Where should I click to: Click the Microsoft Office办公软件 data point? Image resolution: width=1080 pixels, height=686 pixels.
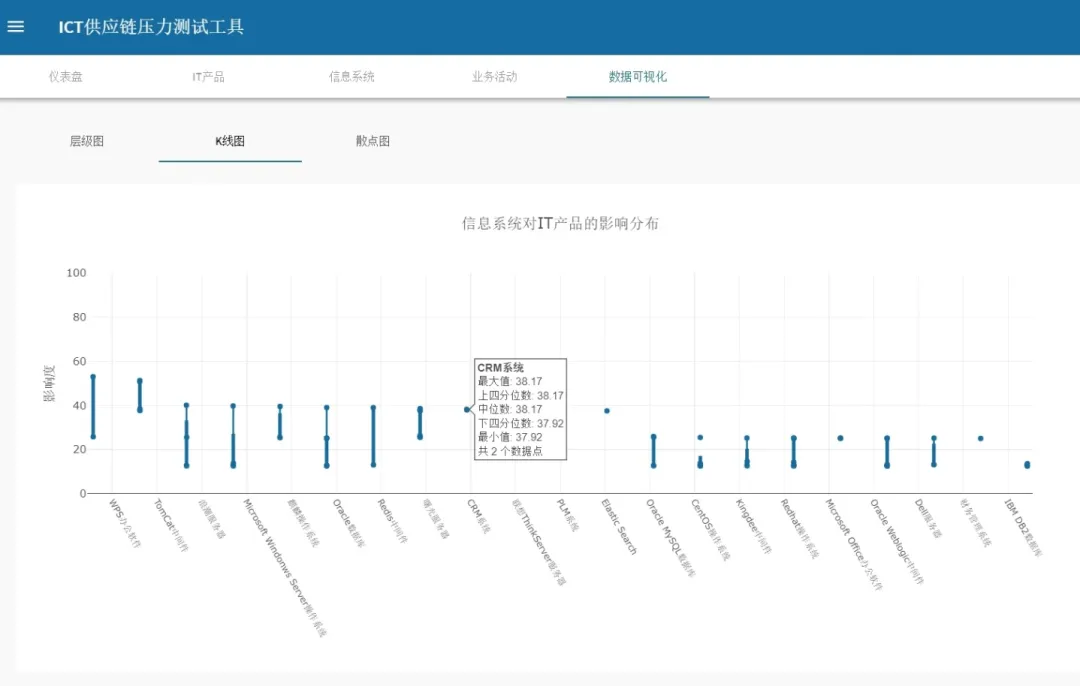840,438
